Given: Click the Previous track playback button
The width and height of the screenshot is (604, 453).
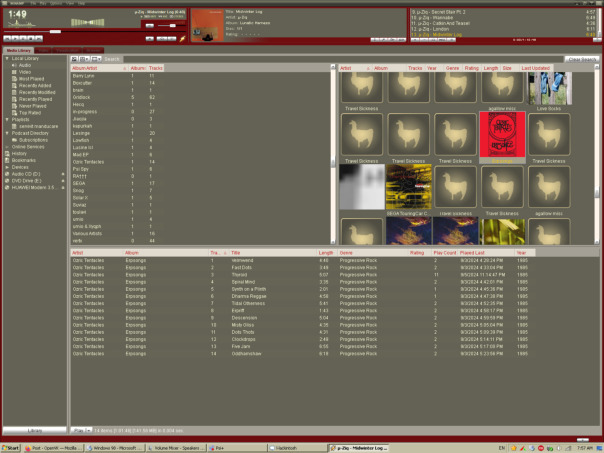Looking at the screenshot, I should (x=7, y=39).
